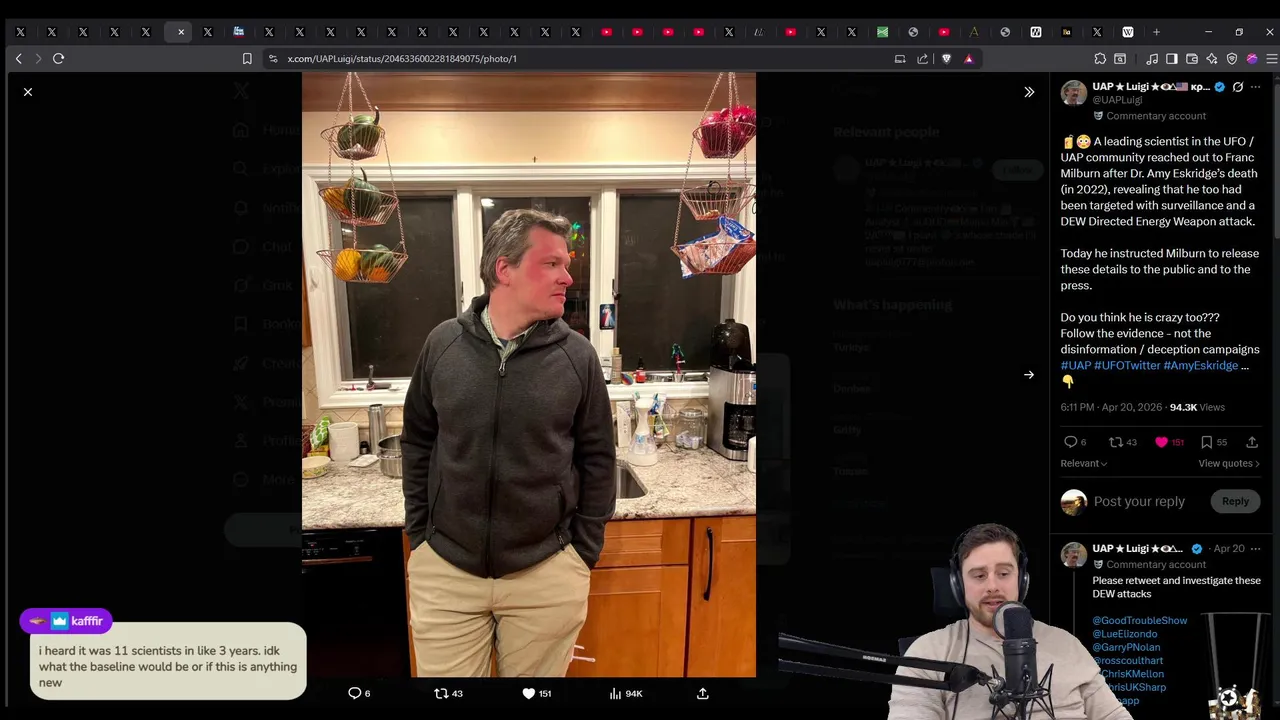The height and width of the screenshot is (720, 1280).
Task: Click repost icon under the photo
Action: (441, 693)
